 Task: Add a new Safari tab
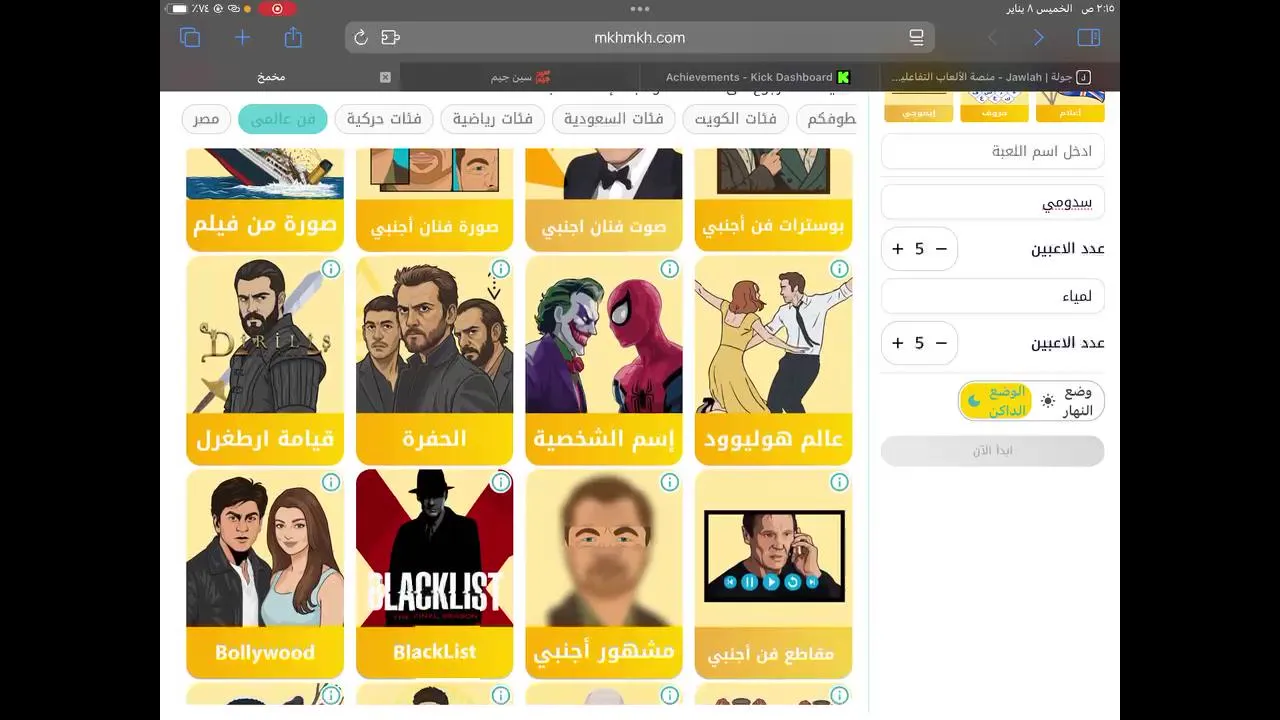point(242,38)
